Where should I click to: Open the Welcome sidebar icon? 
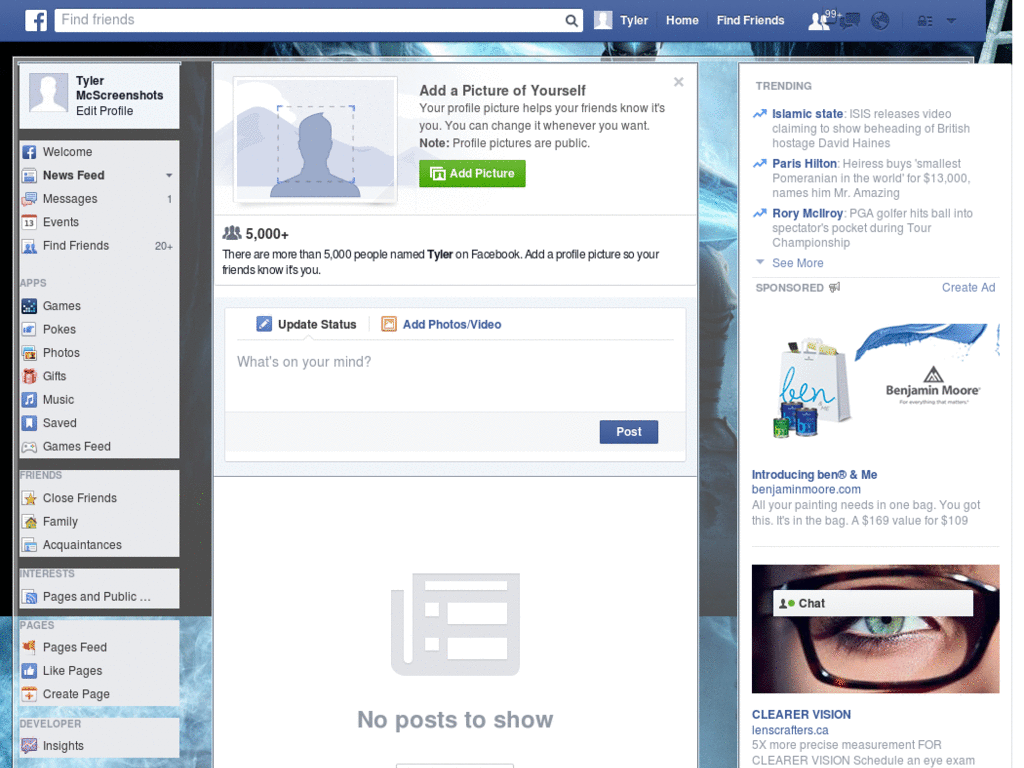tap(29, 152)
